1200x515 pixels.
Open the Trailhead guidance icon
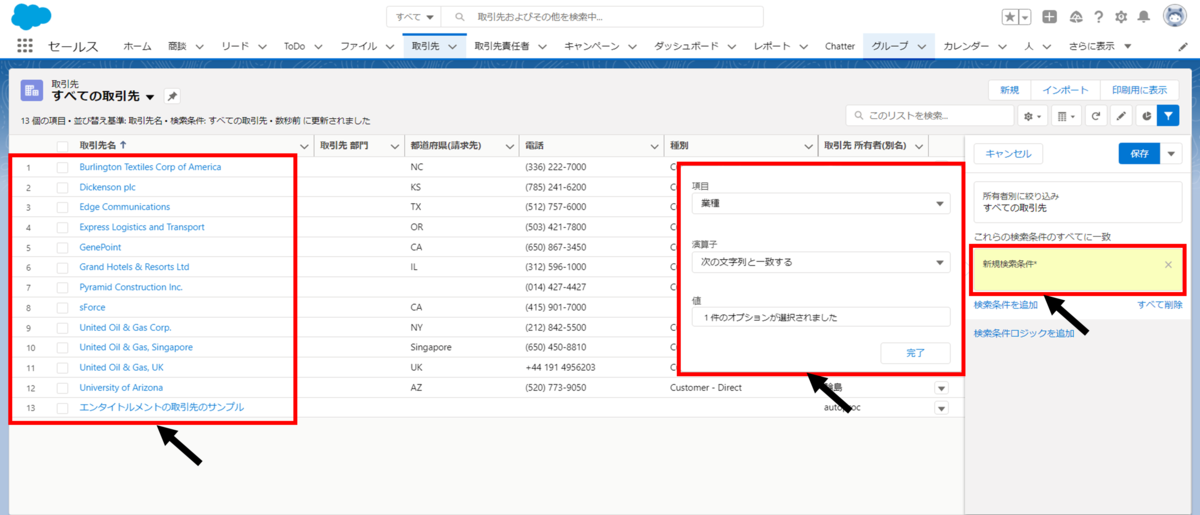click(x=1076, y=17)
